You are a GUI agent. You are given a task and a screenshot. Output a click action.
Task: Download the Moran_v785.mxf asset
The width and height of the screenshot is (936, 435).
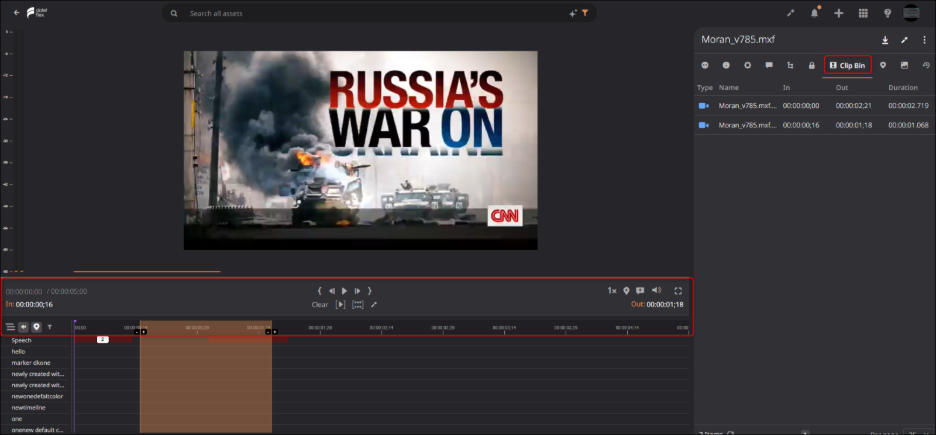pyautogui.click(x=885, y=40)
